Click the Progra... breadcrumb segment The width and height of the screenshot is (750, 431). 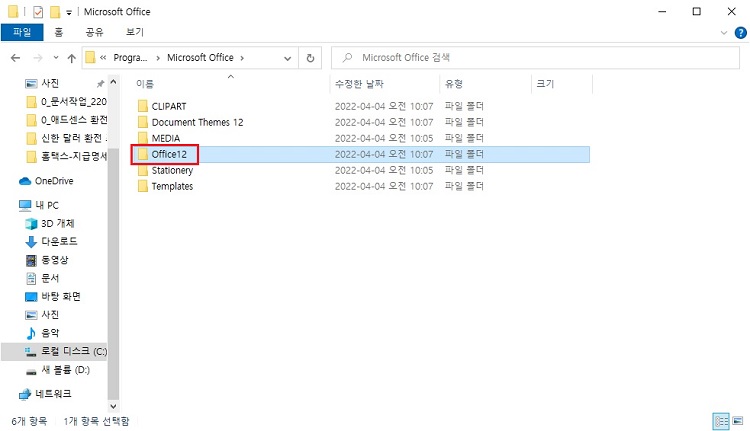click(130, 58)
